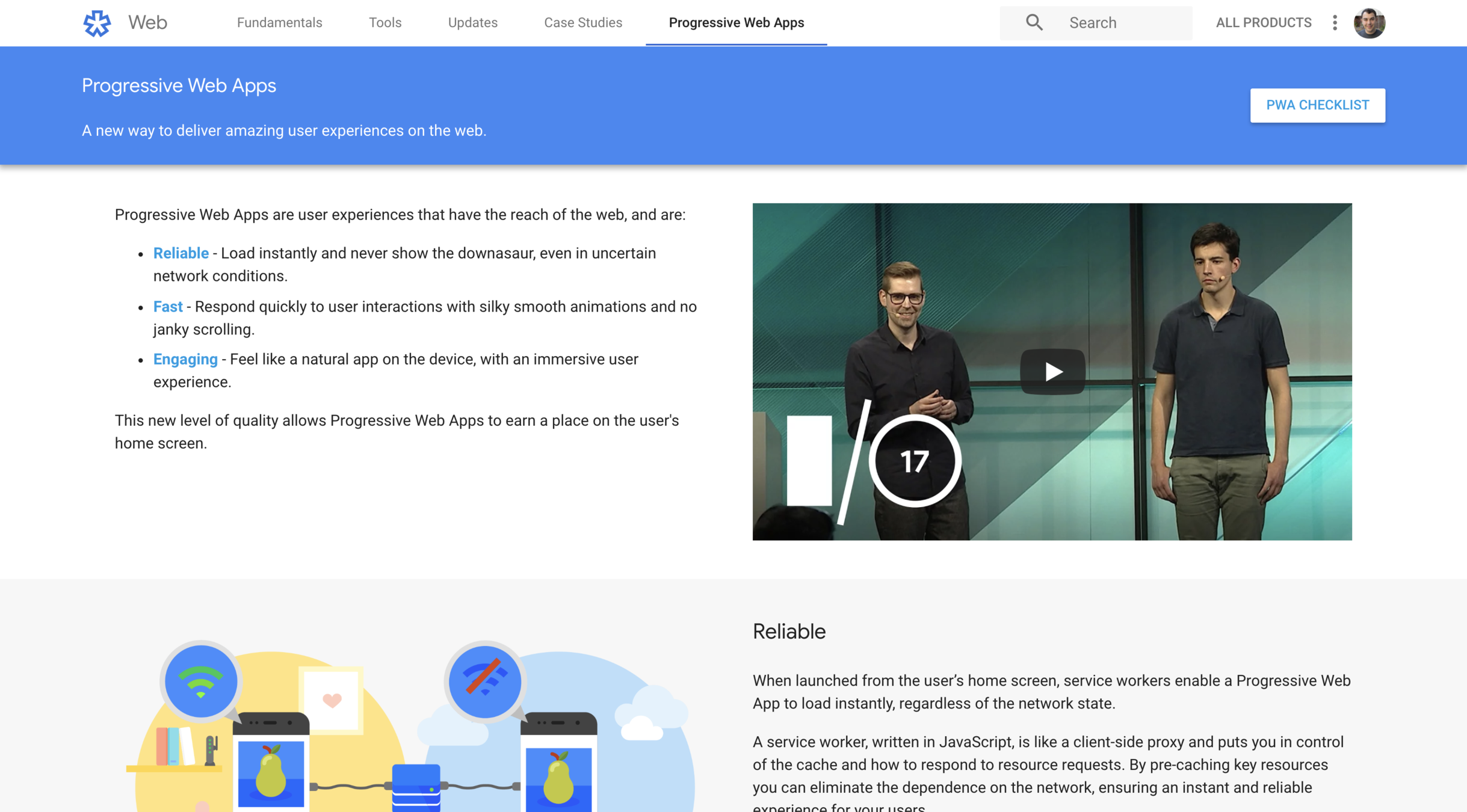Viewport: 1467px width, 812px height.
Task: Follow the Reliable link in the list
Action: point(181,253)
